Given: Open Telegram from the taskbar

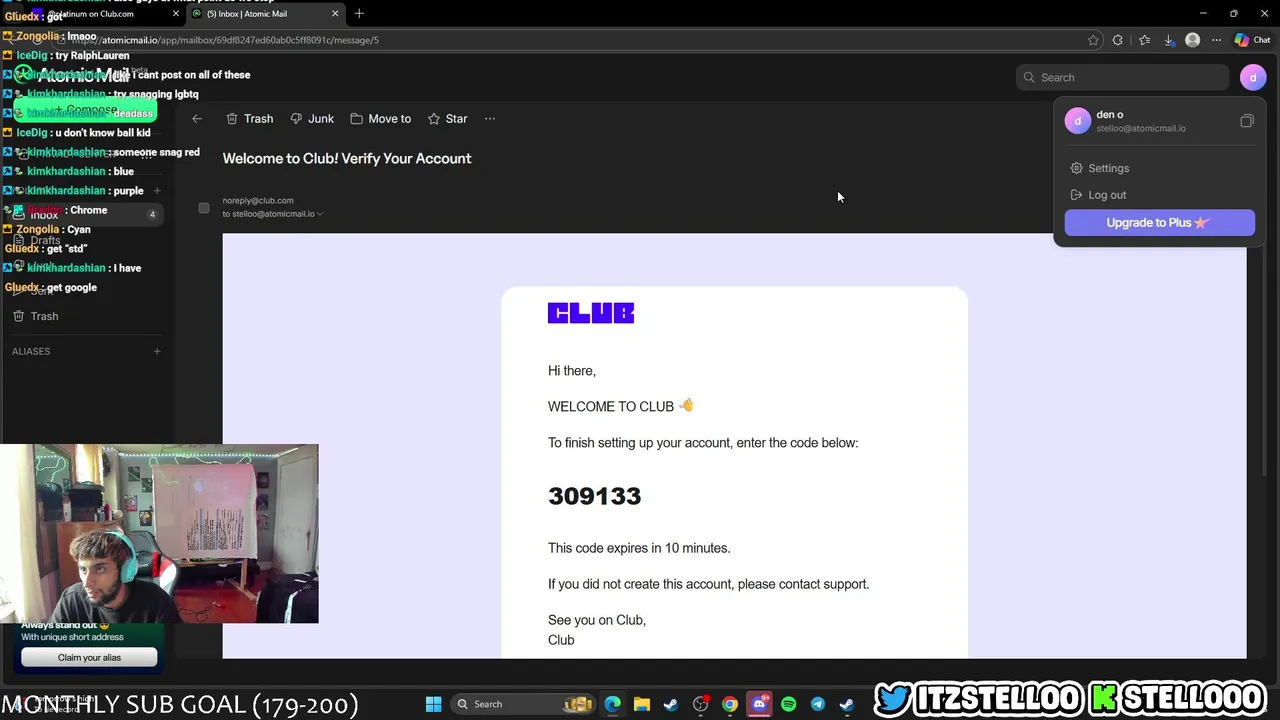Looking at the screenshot, I should click(x=817, y=704).
